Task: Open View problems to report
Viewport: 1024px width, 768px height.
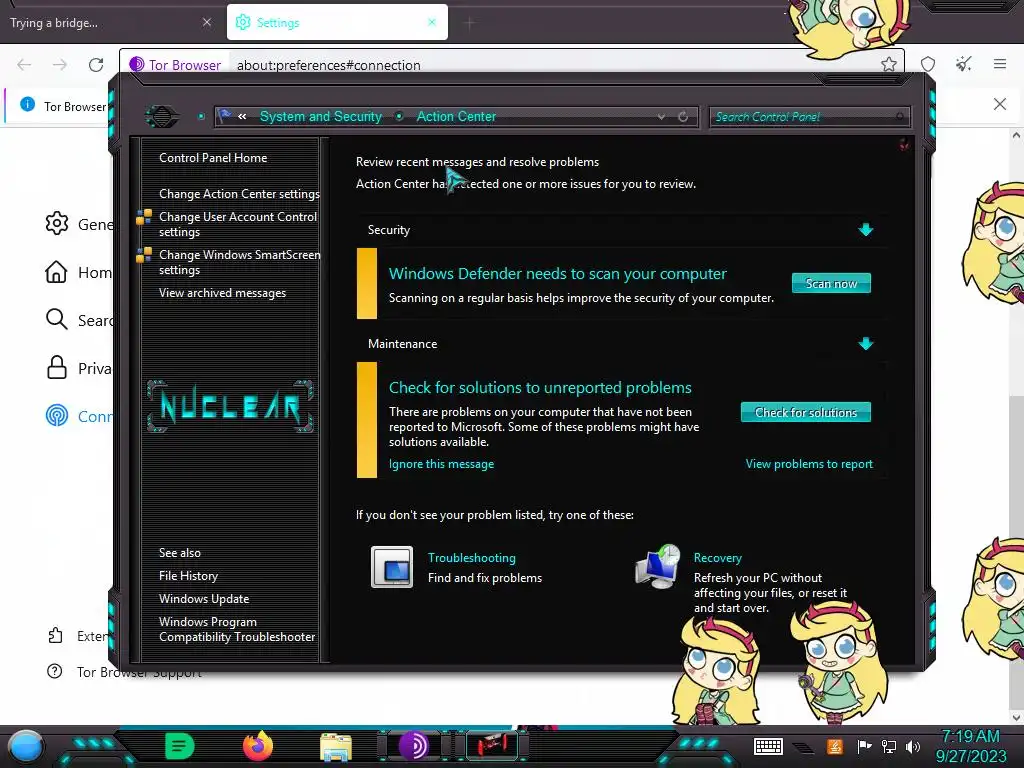Action: click(809, 464)
